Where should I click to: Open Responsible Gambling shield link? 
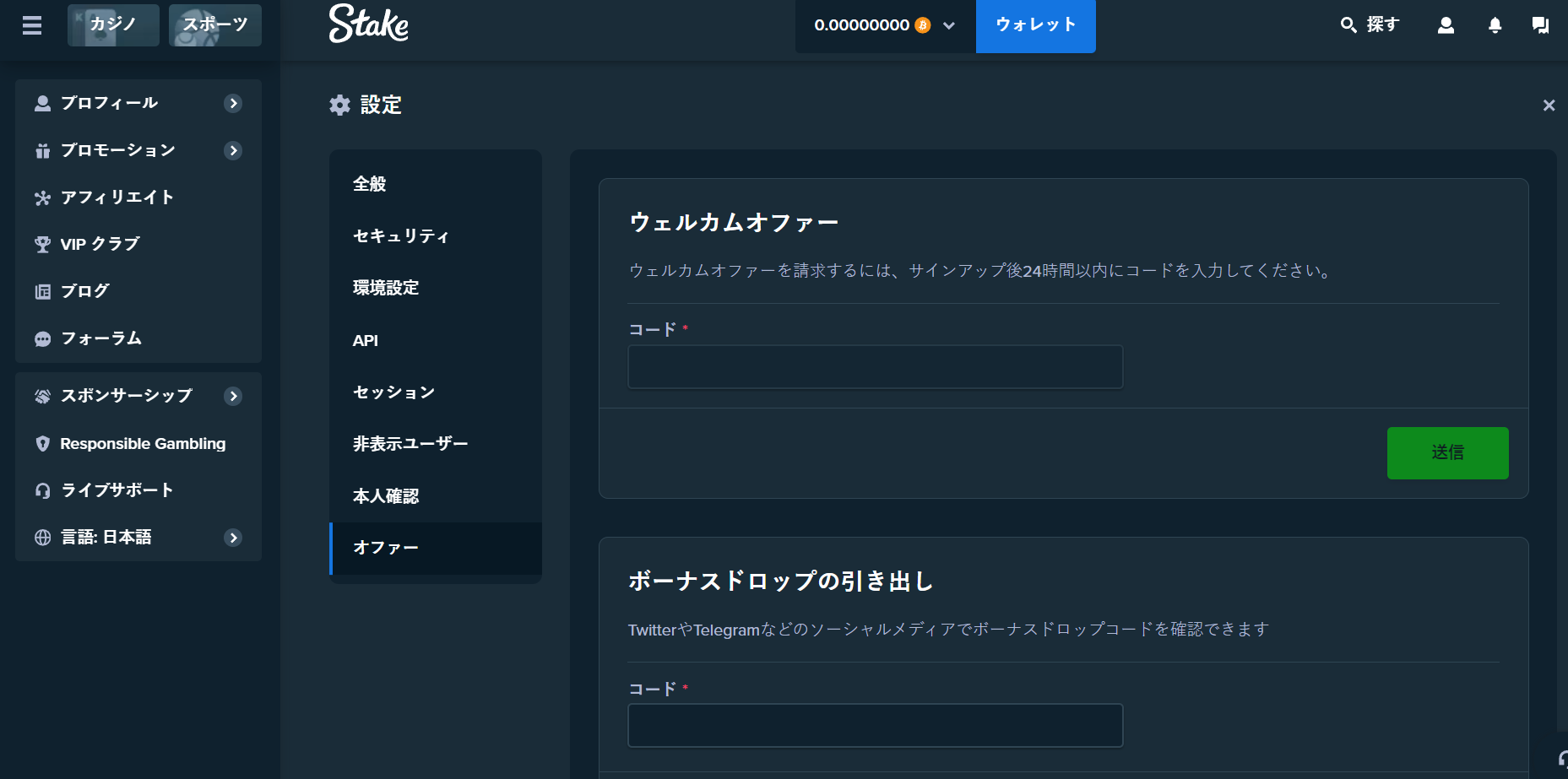(x=142, y=444)
